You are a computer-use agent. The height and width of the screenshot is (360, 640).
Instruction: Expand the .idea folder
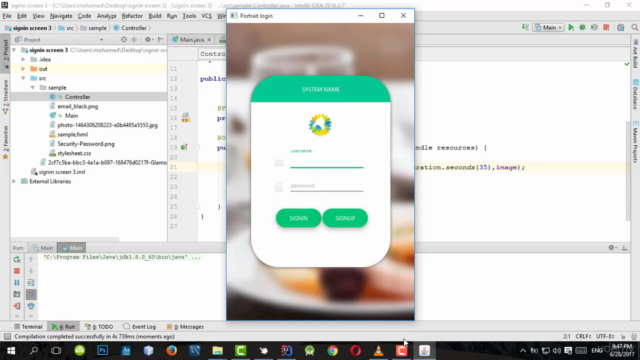coord(23,59)
